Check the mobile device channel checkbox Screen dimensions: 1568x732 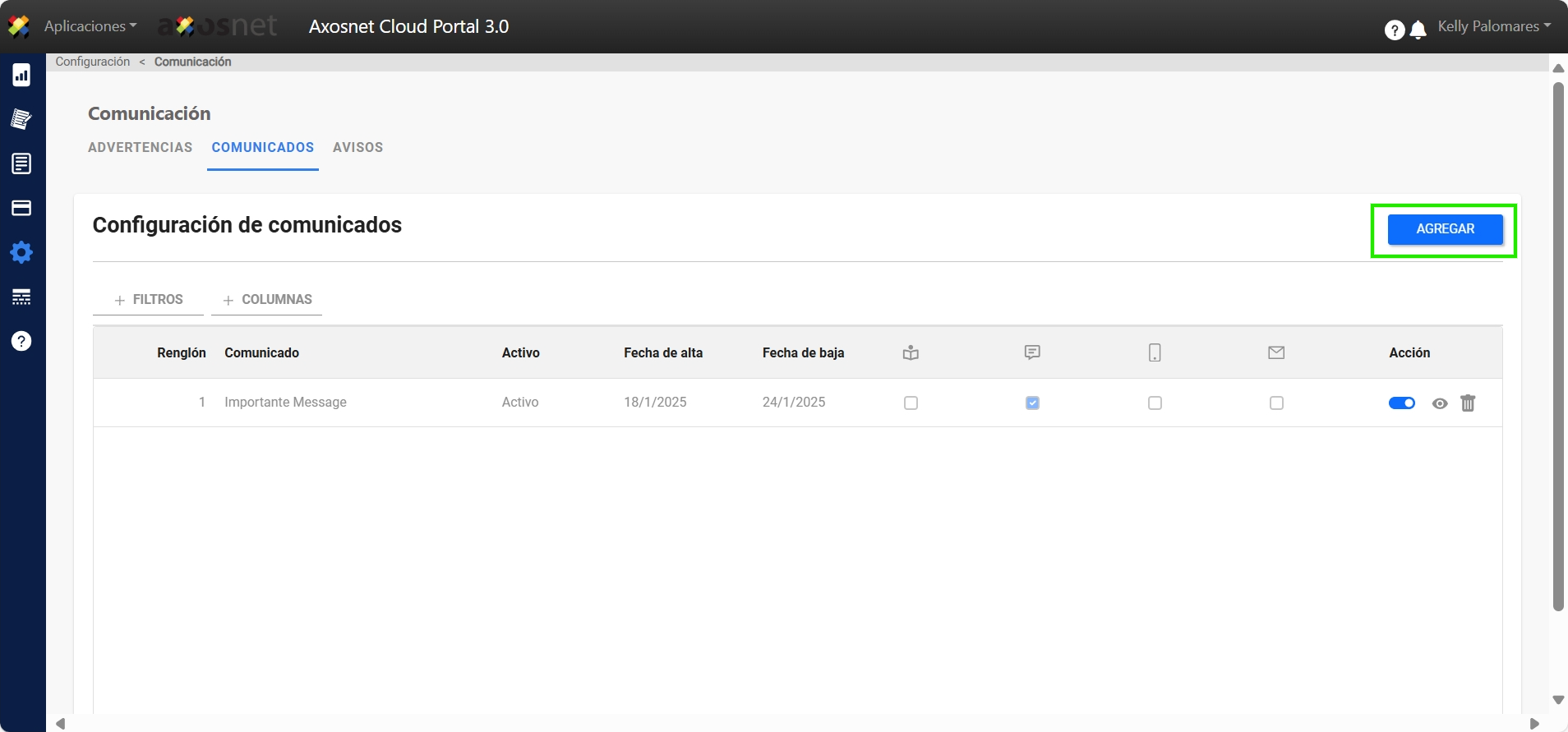(x=1155, y=403)
